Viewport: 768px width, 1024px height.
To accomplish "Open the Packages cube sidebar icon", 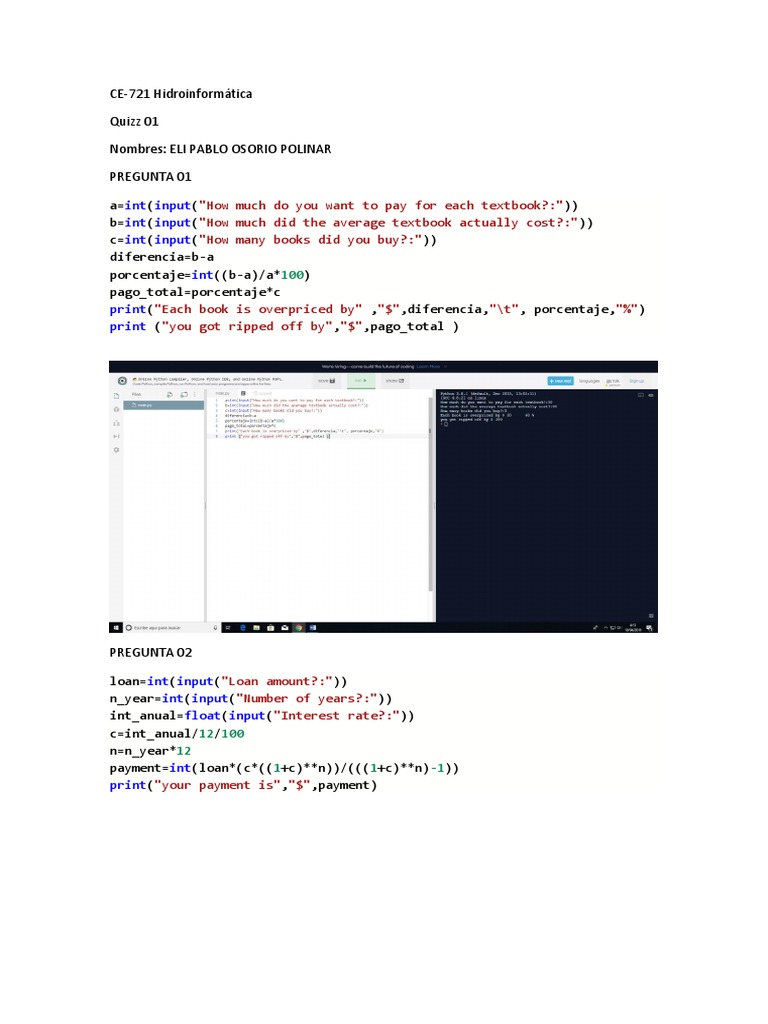I will click(116, 409).
